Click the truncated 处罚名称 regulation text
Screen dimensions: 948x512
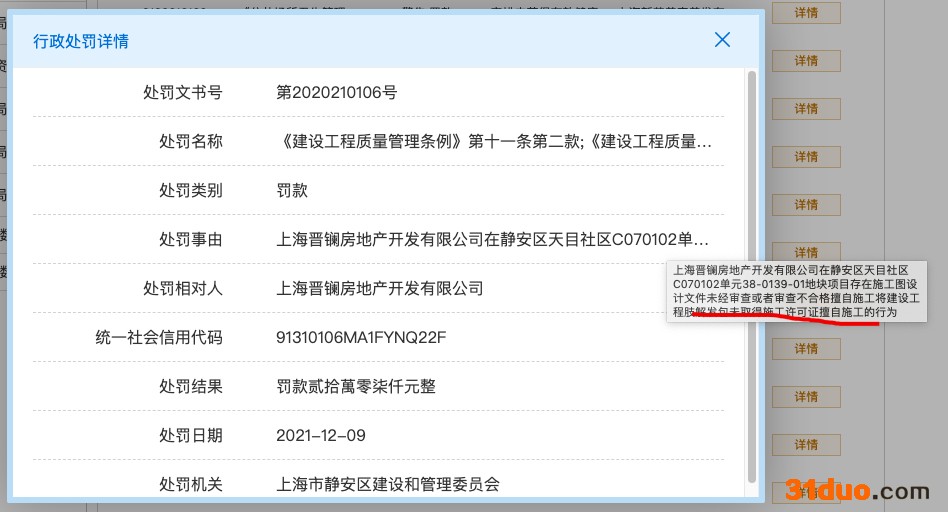494,141
